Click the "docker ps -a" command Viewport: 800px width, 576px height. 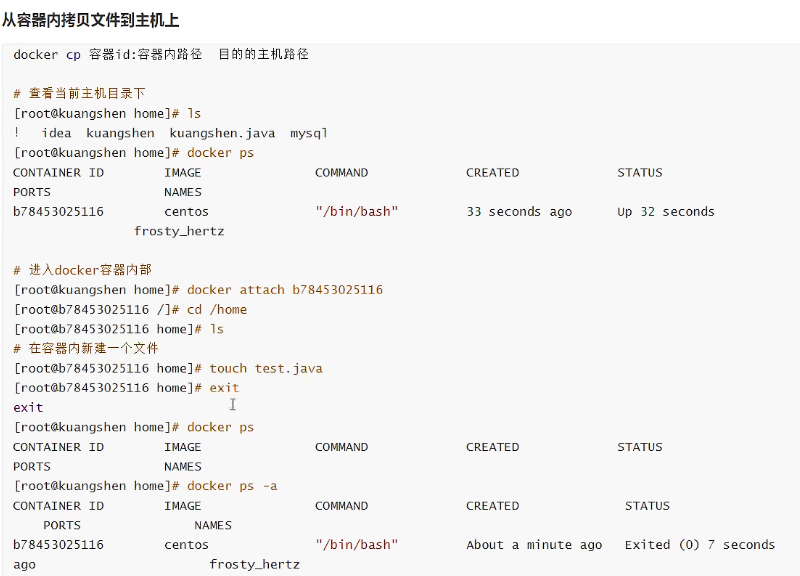232,486
